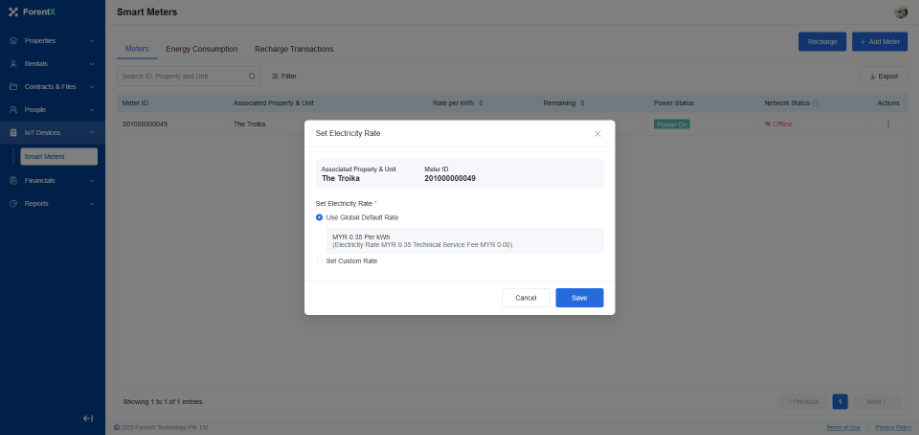The width and height of the screenshot is (919, 435).
Task: Open the Privacy Policy link
Action: pos(893,427)
